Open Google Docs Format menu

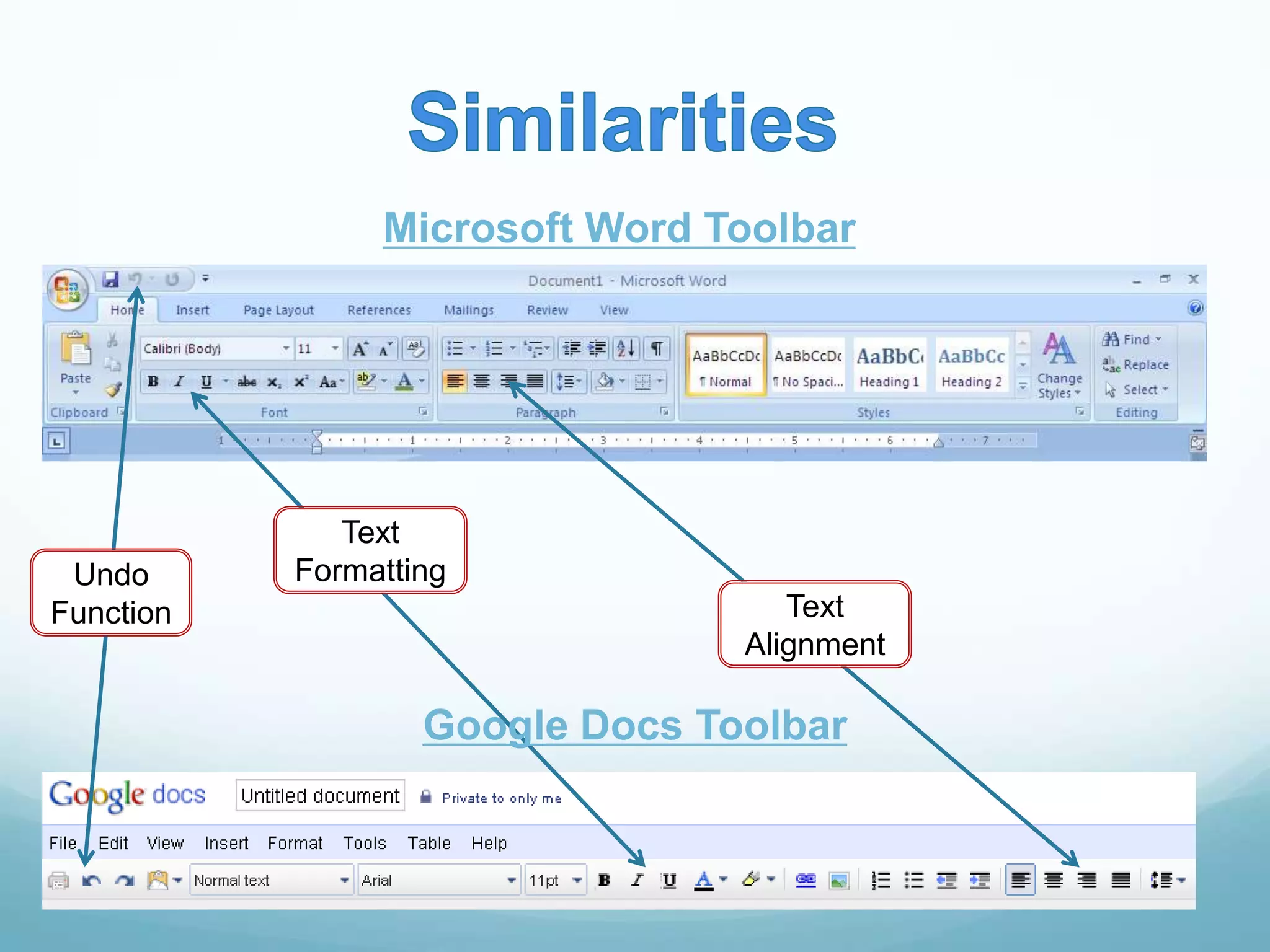coord(295,843)
